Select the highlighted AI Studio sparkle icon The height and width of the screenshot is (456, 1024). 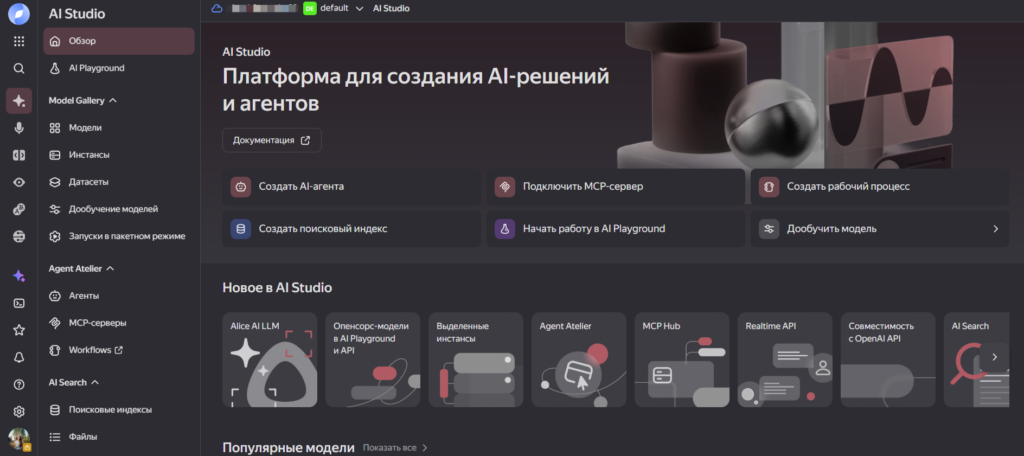19,101
